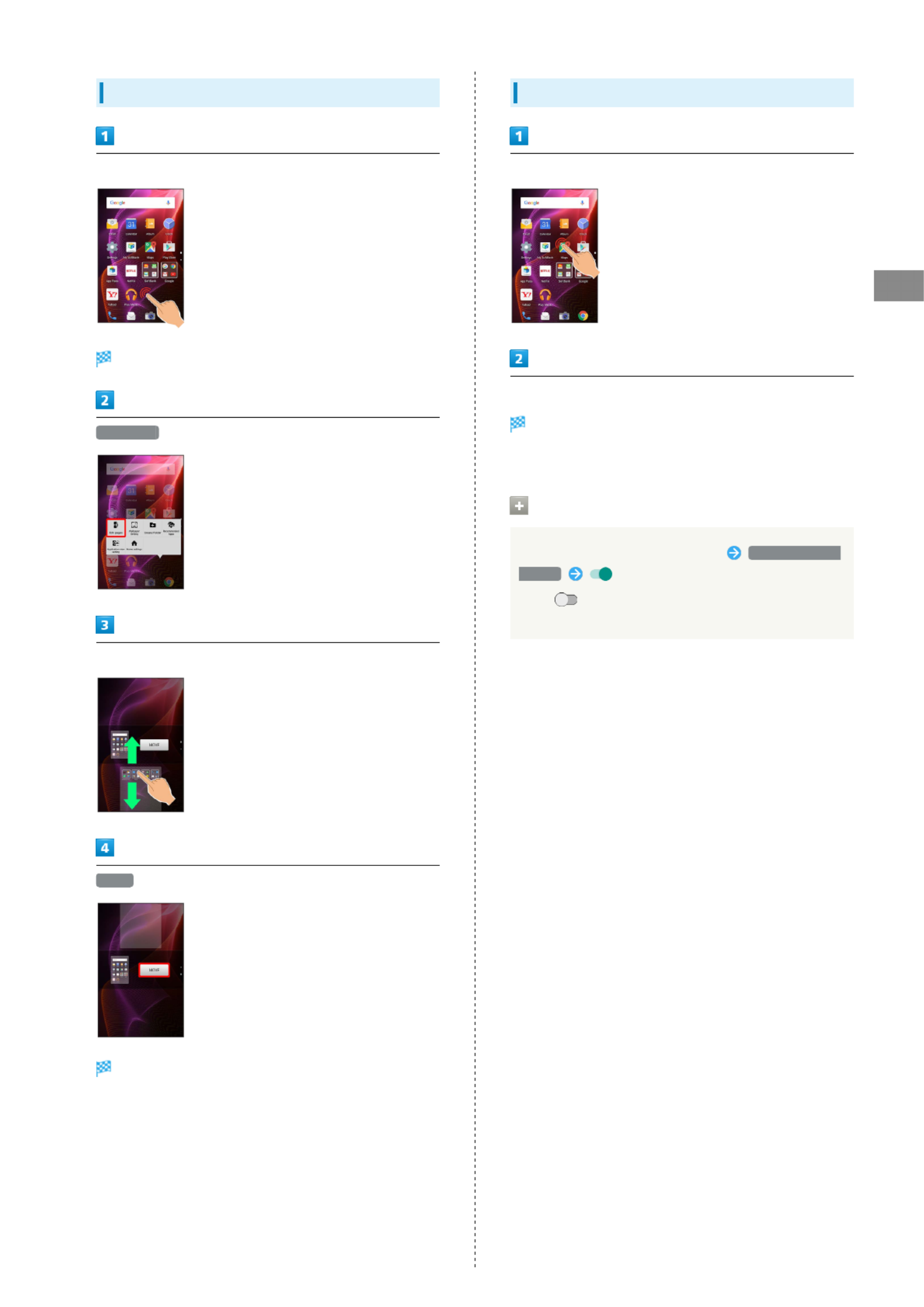Viewport: 924px width, 1307px height.
Task: Click the green down arrow in step 3 screenshot
Action: coord(132,795)
